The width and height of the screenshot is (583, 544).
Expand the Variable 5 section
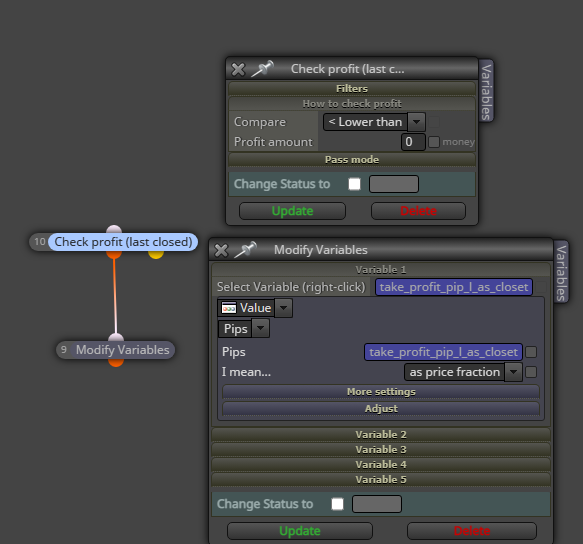(x=381, y=479)
